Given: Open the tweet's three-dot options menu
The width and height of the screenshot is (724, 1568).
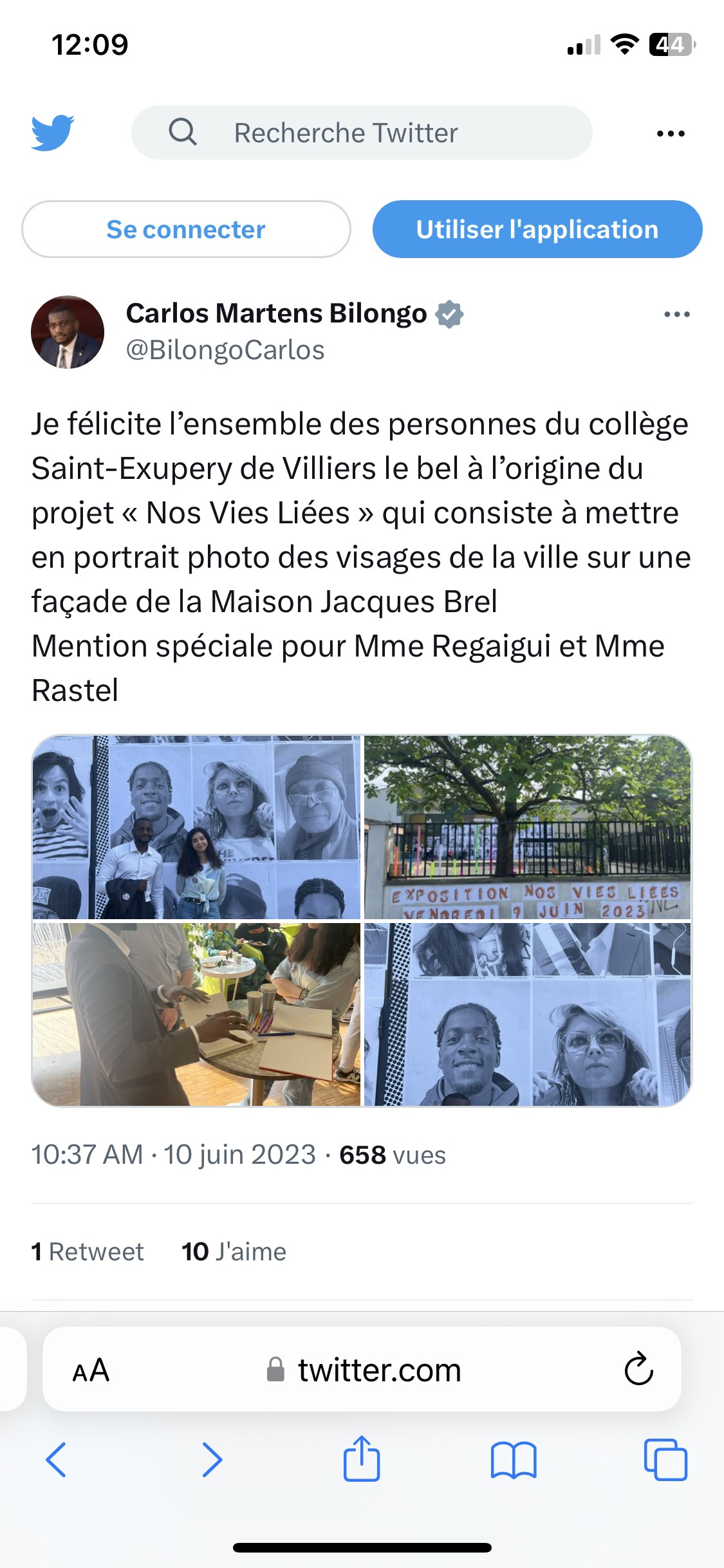Looking at the screenshot, I should (677, 315).
